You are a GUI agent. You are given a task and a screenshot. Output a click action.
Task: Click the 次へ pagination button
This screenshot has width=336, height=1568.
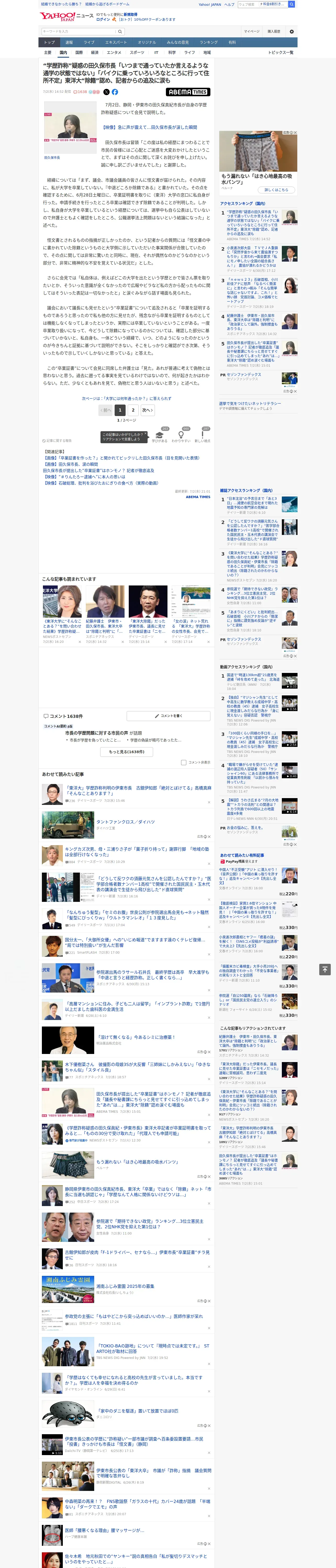147,410
